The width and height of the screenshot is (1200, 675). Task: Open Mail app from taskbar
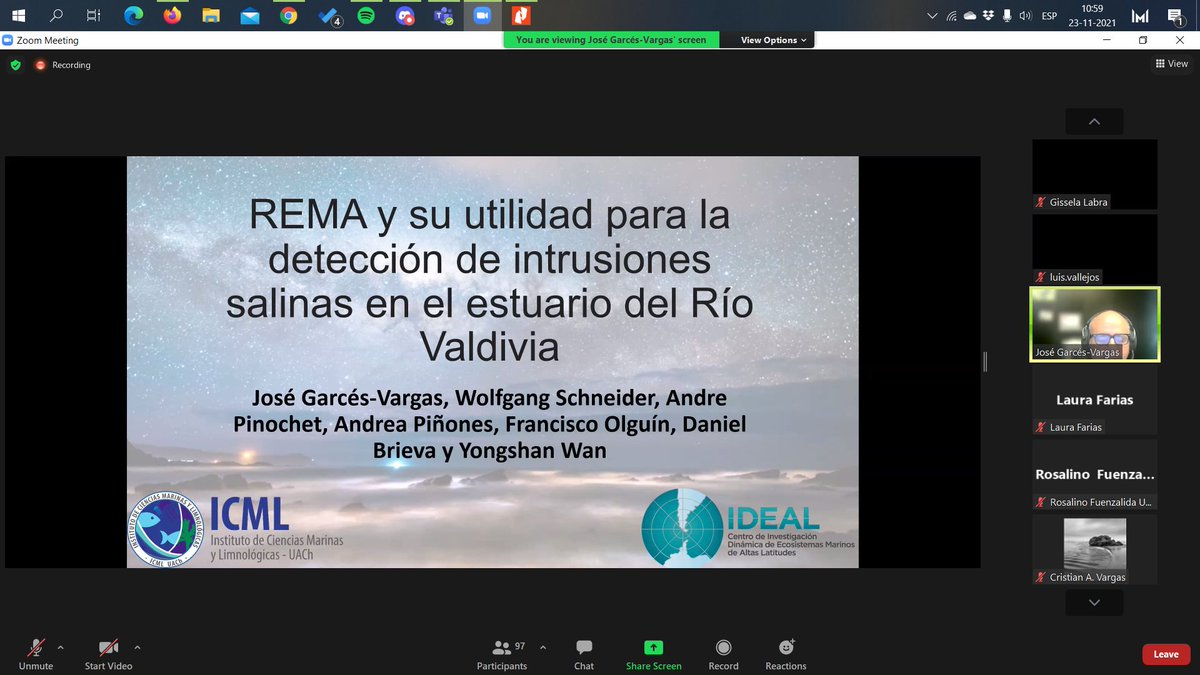(250, 15)
